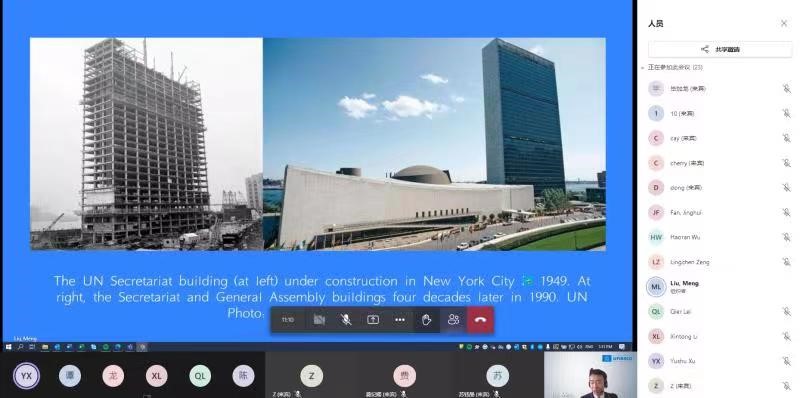
Task: Close the people side panel
Action: (x=784, y=23)
